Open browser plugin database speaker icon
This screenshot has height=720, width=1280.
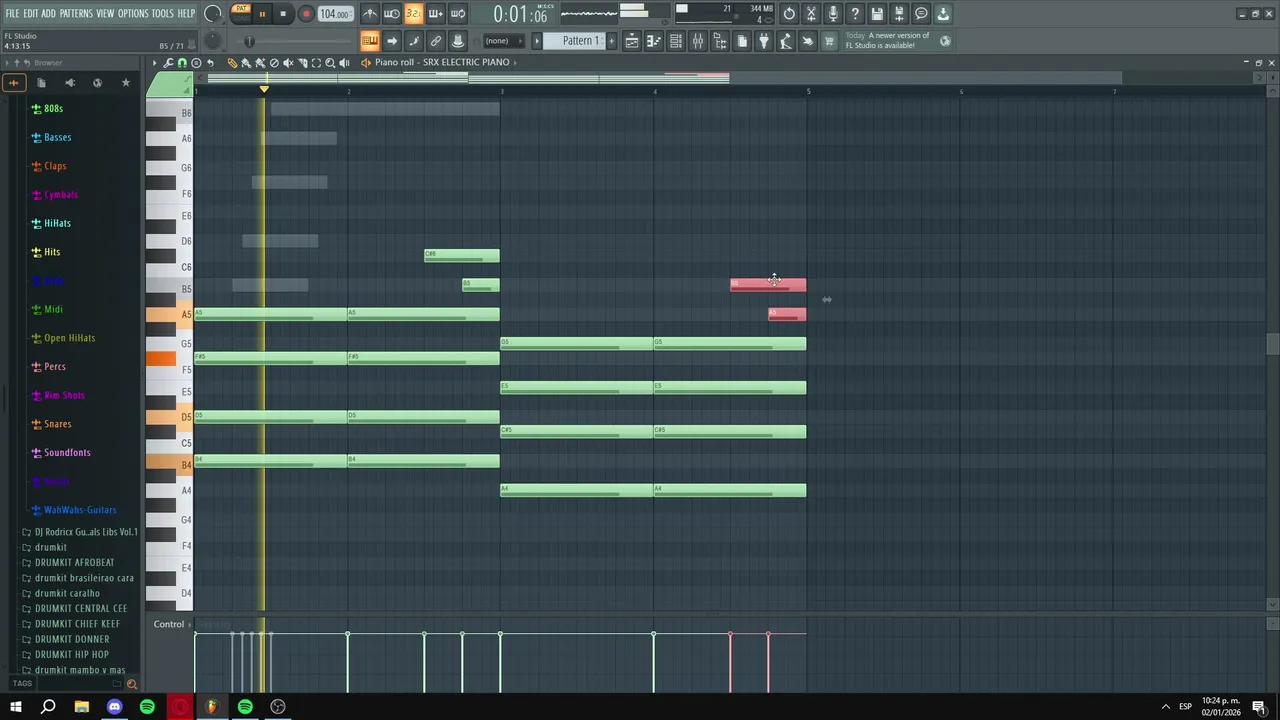[69, 82]
